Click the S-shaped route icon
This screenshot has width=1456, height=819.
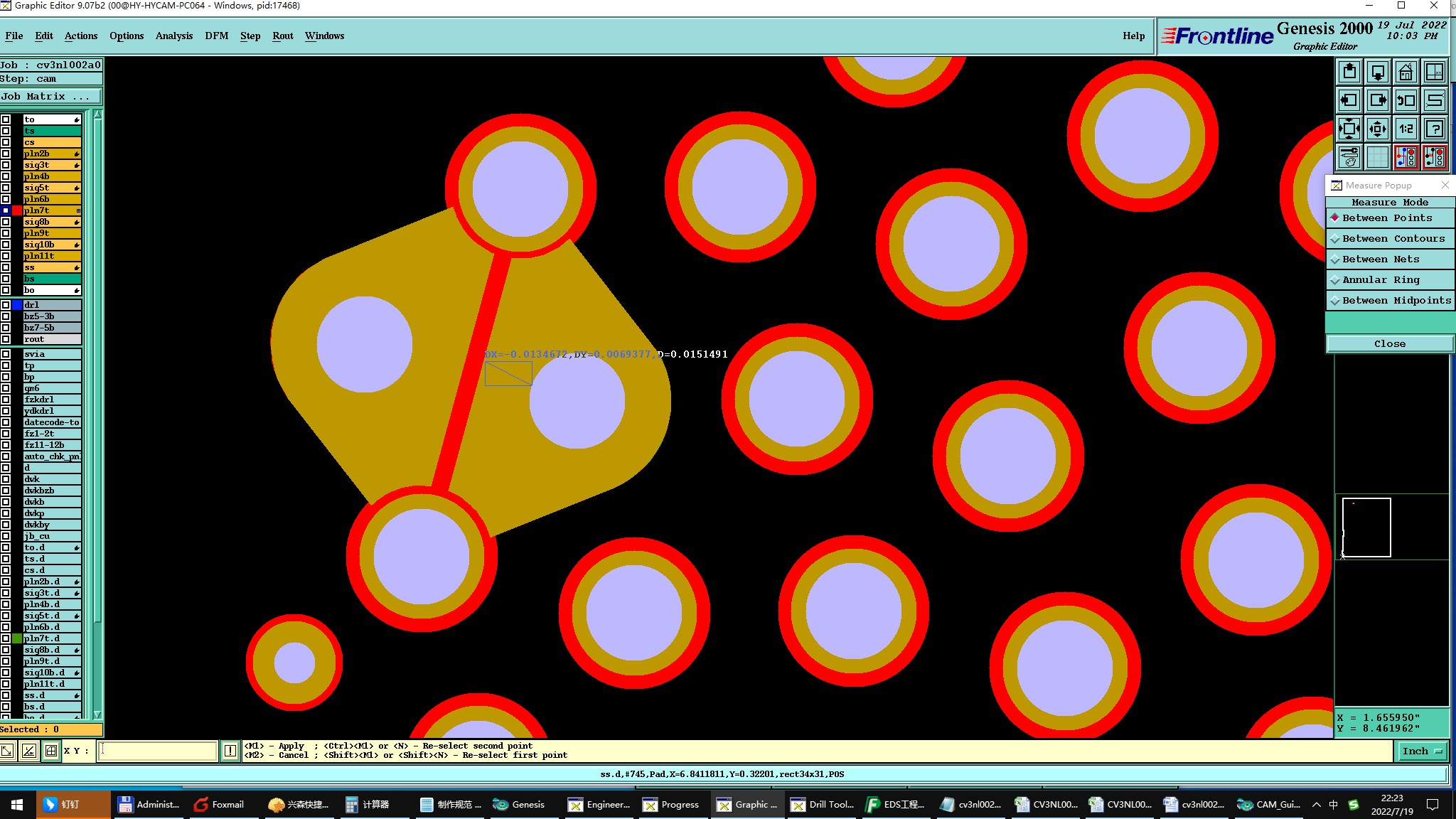1435,101
